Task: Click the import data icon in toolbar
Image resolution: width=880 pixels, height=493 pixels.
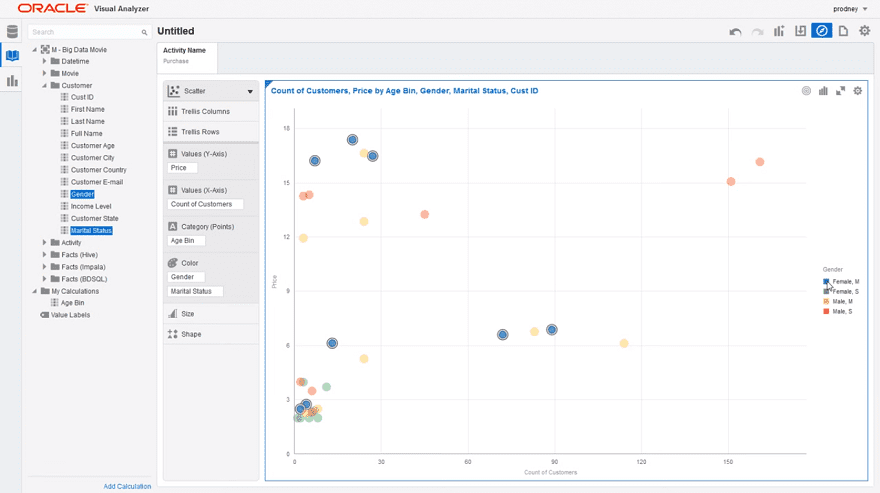Action: point(800,31)
